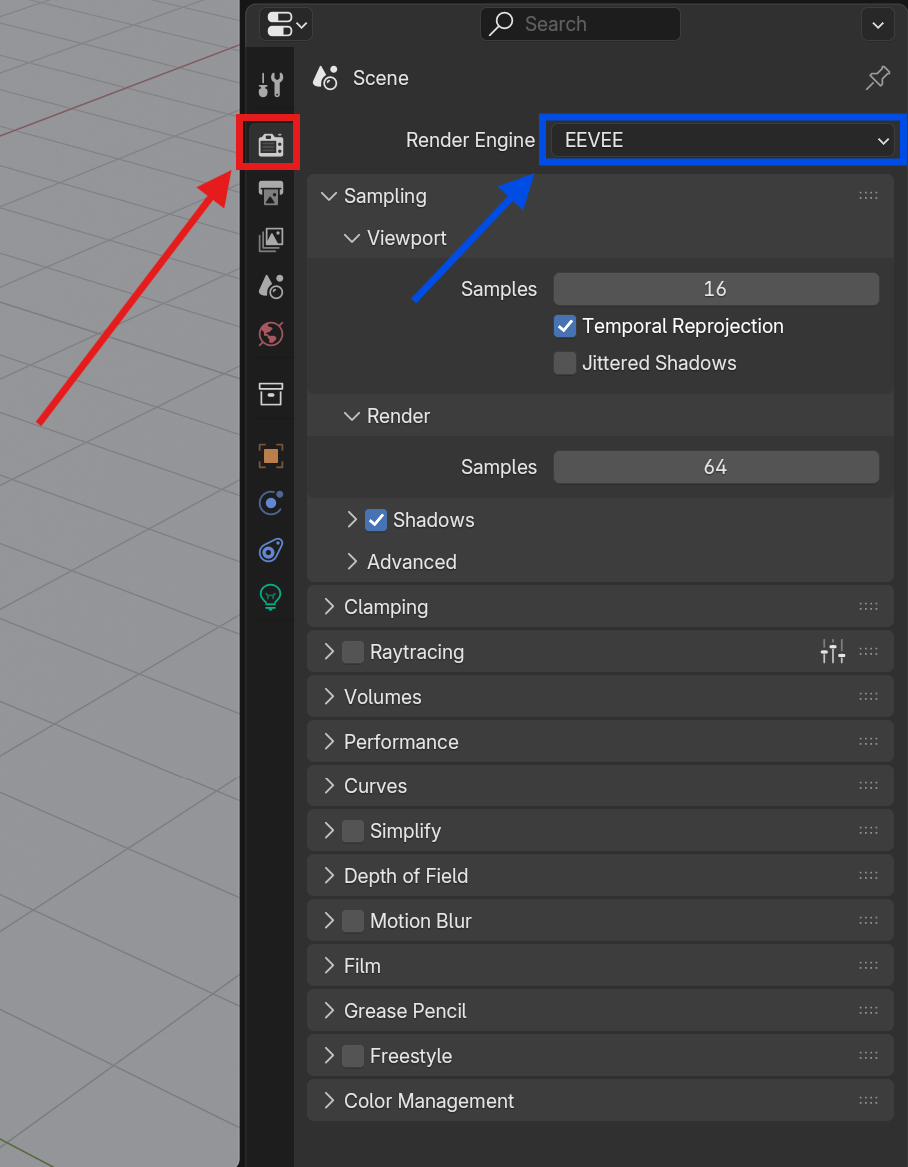Viewport: 908px width, 1167px height.
Task: Click the Color Management panel drag grip
Action: pyautogui.click(x=869, y=1101)
